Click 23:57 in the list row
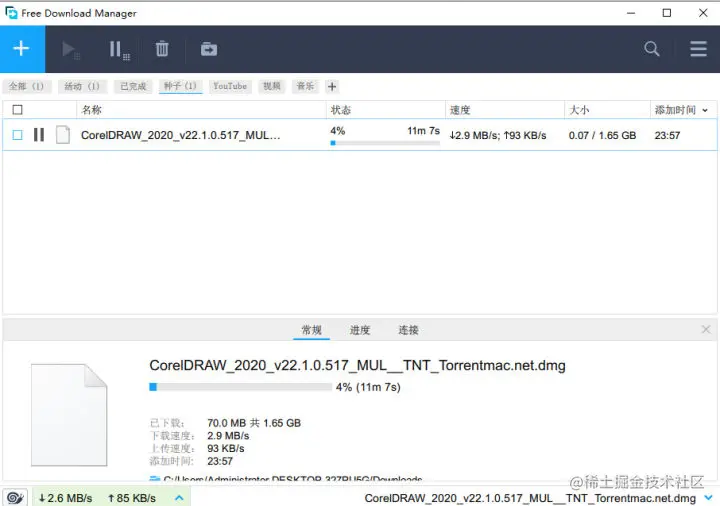This screenshot has height=506, width=720. point(667,135)
